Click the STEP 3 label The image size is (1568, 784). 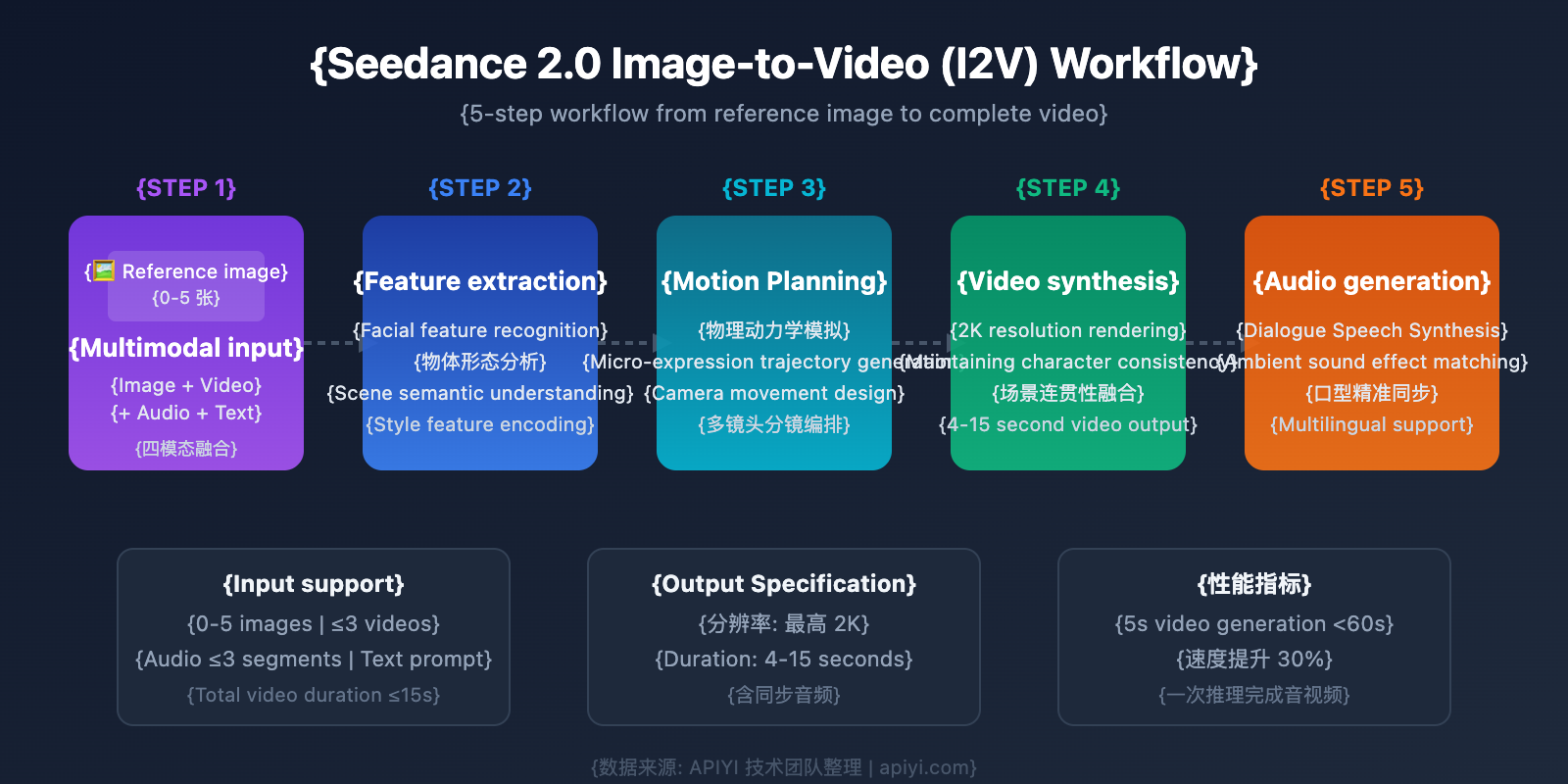[x=774, y=188]
